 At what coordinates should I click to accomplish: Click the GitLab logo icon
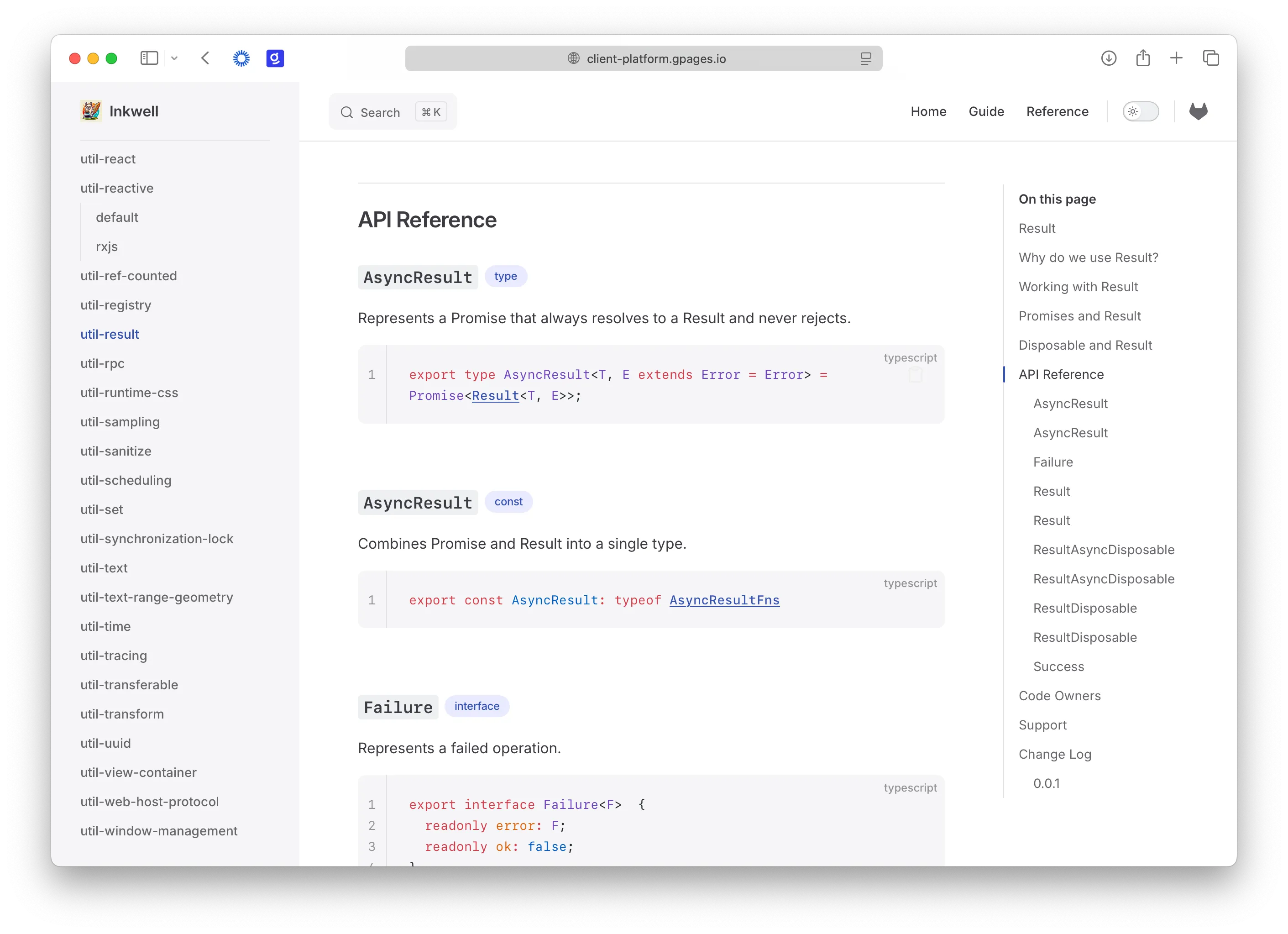point(1198,111)
